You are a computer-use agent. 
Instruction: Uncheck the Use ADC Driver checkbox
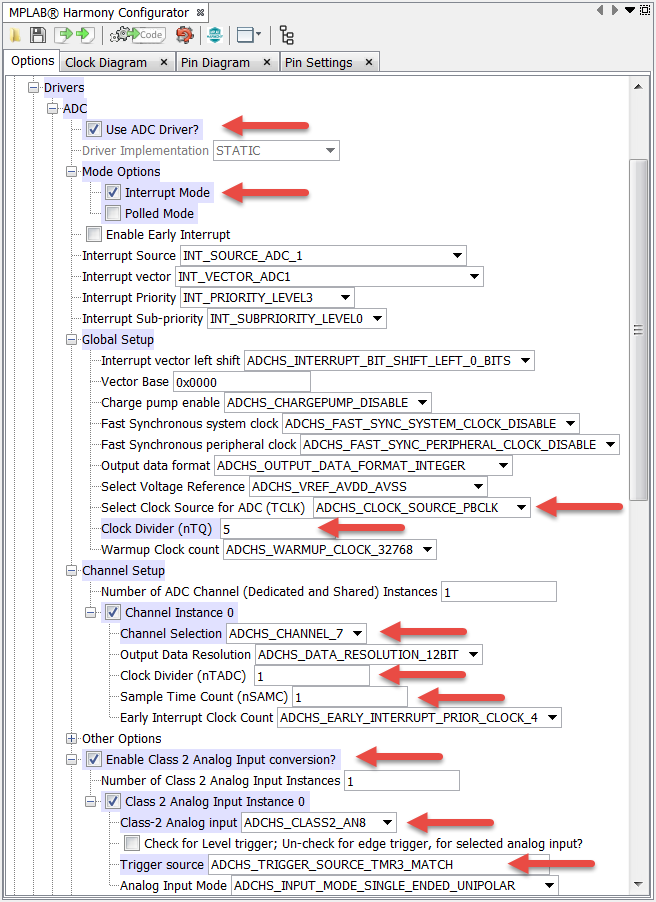(93, 129)
